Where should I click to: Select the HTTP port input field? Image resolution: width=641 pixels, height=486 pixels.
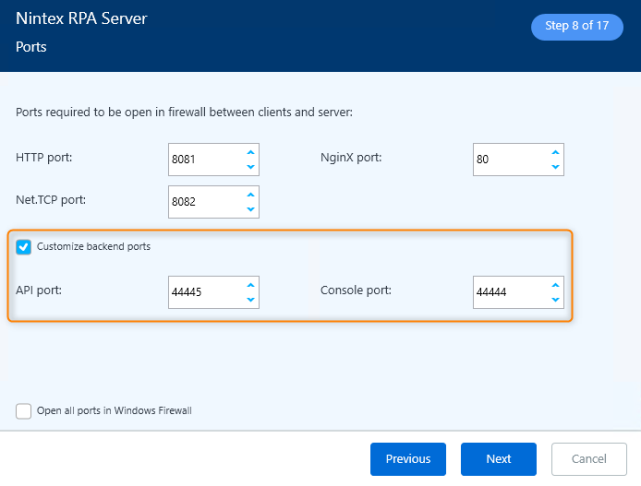click(204, 159)
